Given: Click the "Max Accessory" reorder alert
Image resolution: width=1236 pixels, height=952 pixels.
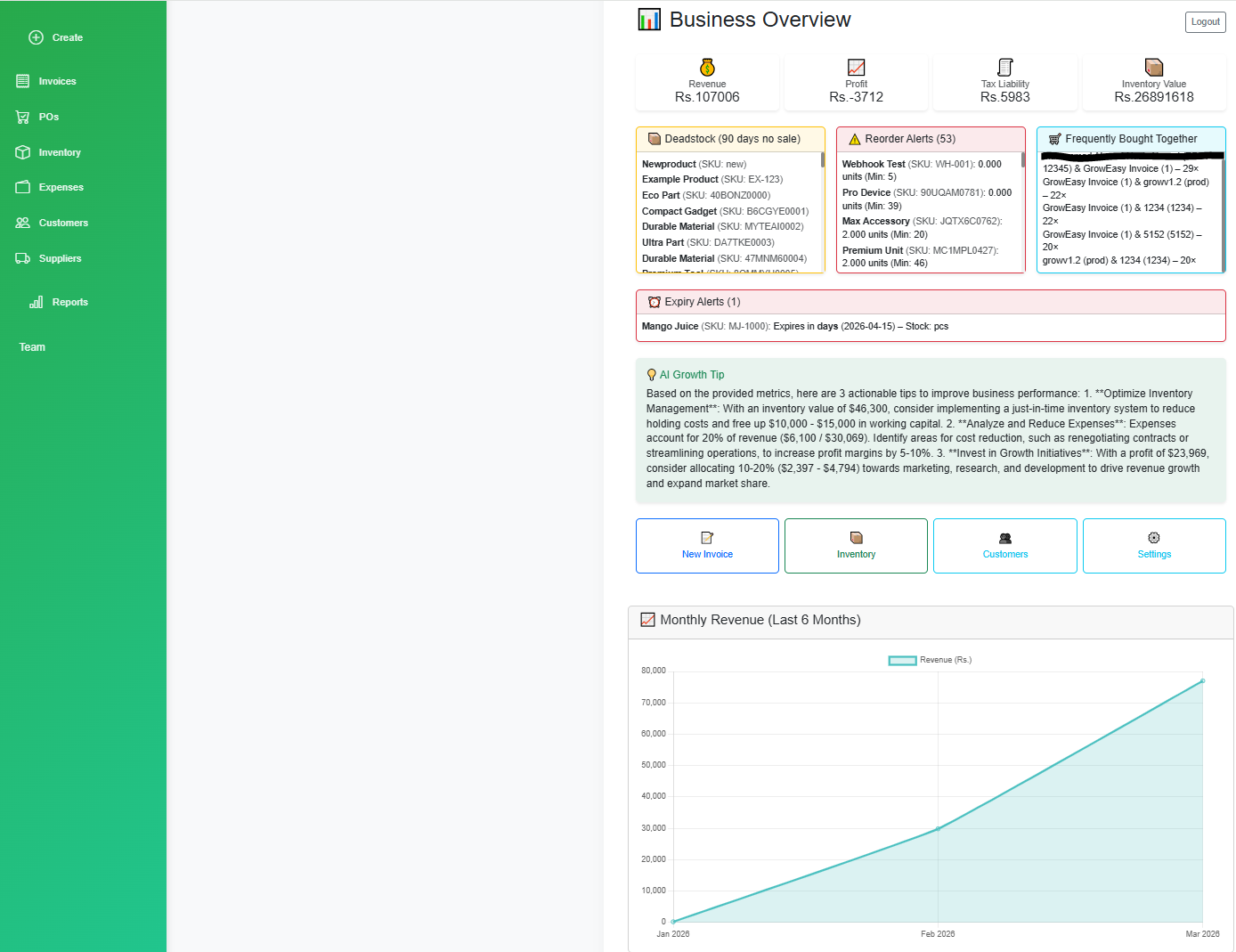Looking at the screenshot, I should (x=923, y=227).
